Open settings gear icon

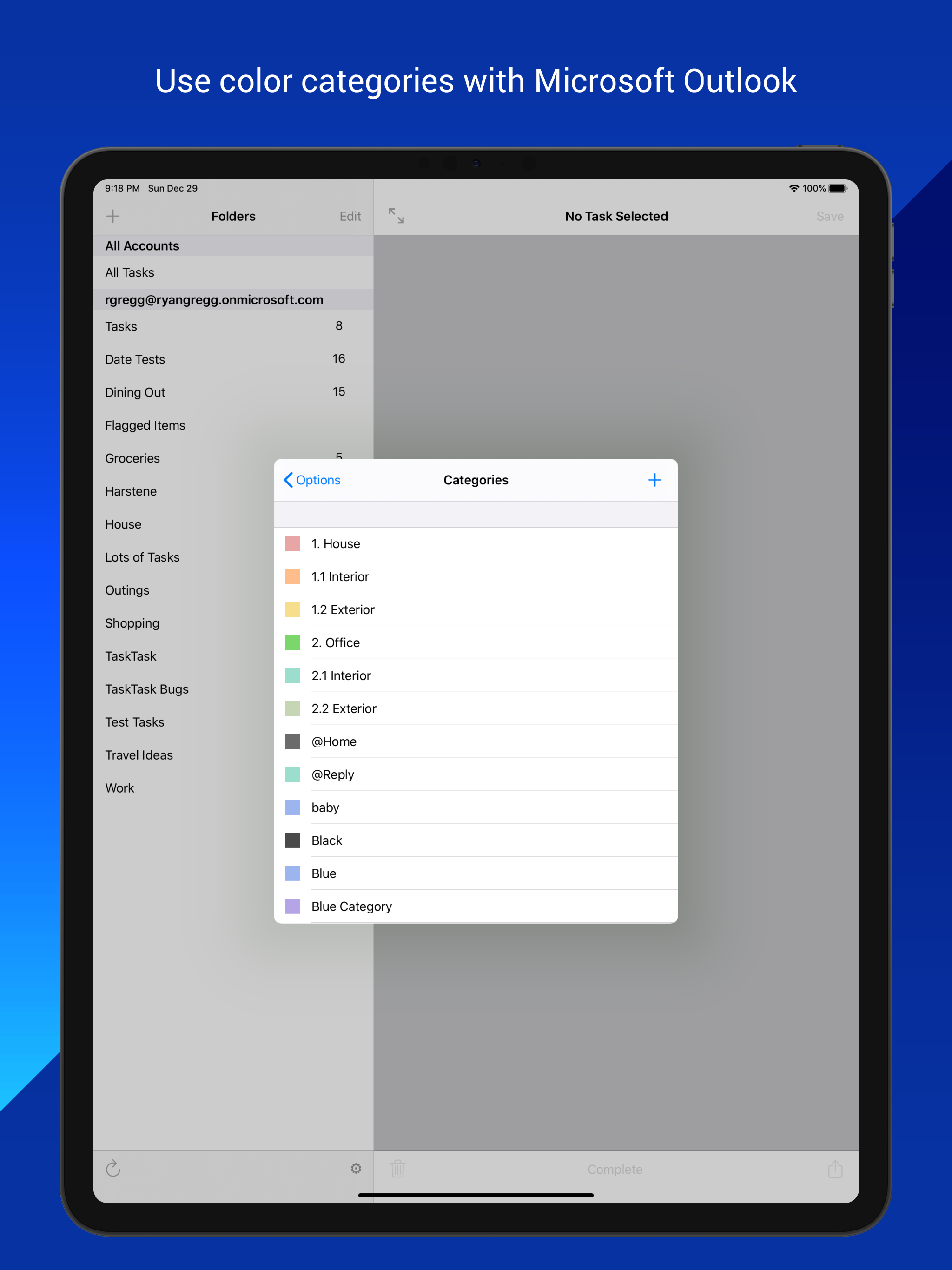tap(356, 1168)
